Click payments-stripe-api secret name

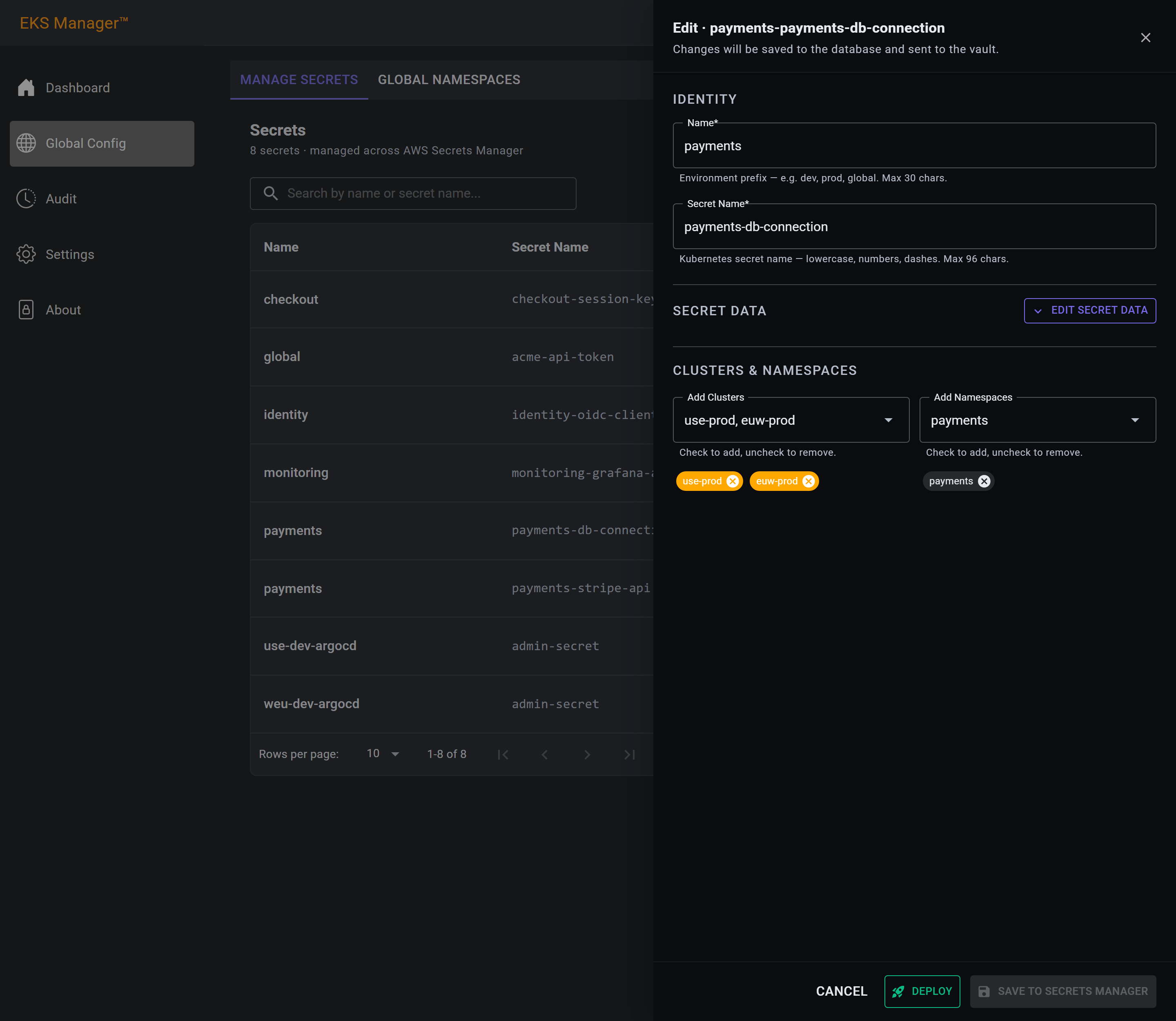pos(581,588)
